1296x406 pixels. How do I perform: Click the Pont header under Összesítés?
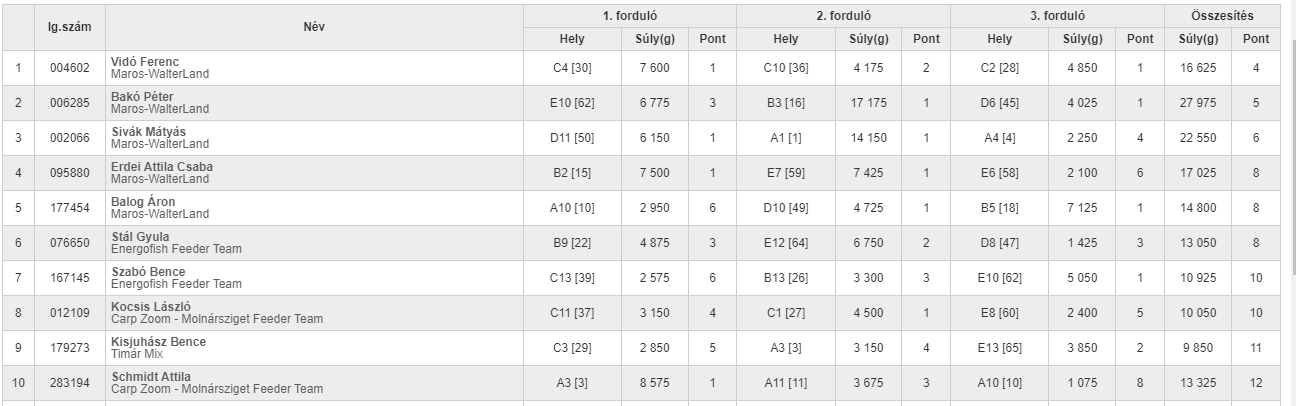pos(1256,39)
